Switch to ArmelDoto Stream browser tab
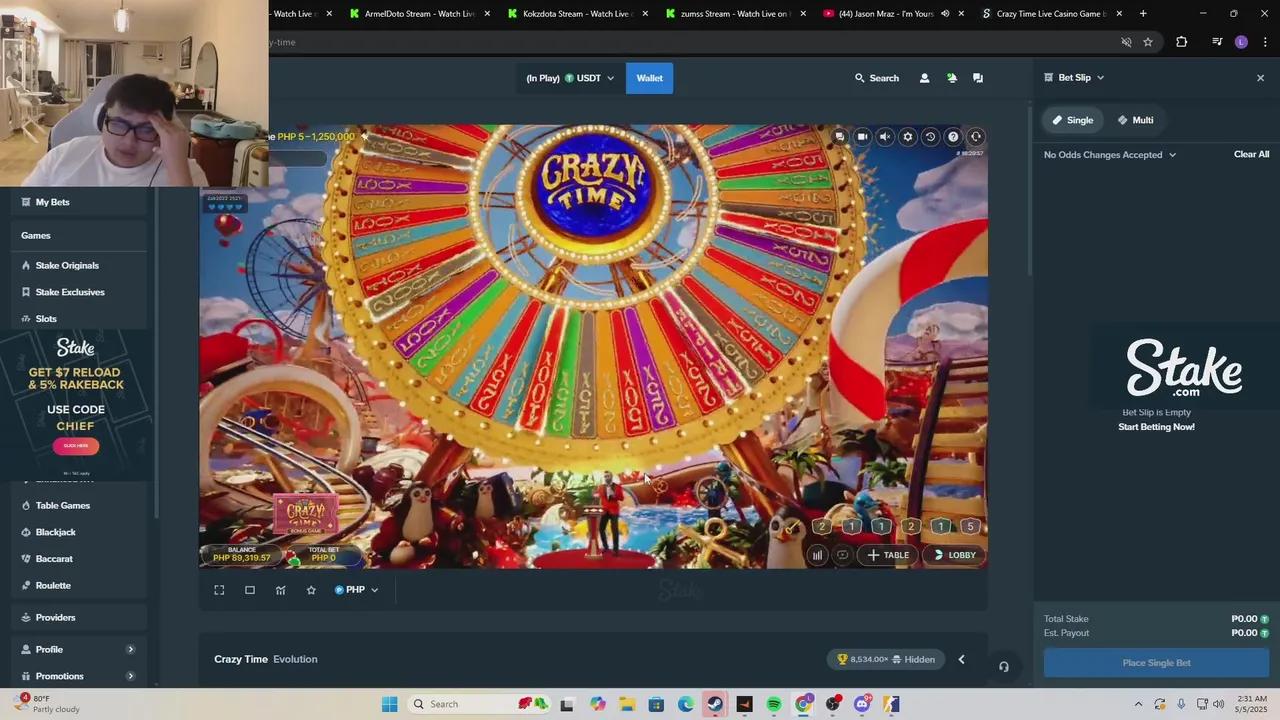1280x720 pixels. pyautogui.click(x=420, y=14)
